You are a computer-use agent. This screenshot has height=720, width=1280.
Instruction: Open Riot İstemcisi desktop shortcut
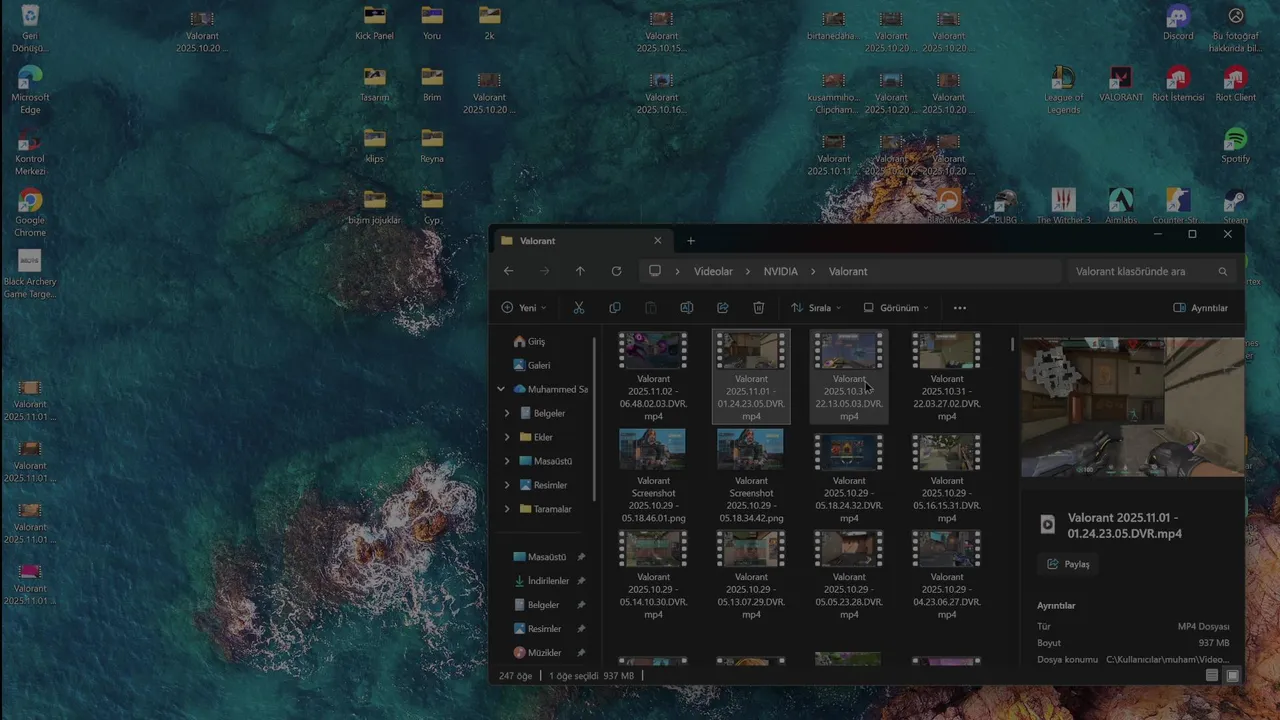point(1178,84)
